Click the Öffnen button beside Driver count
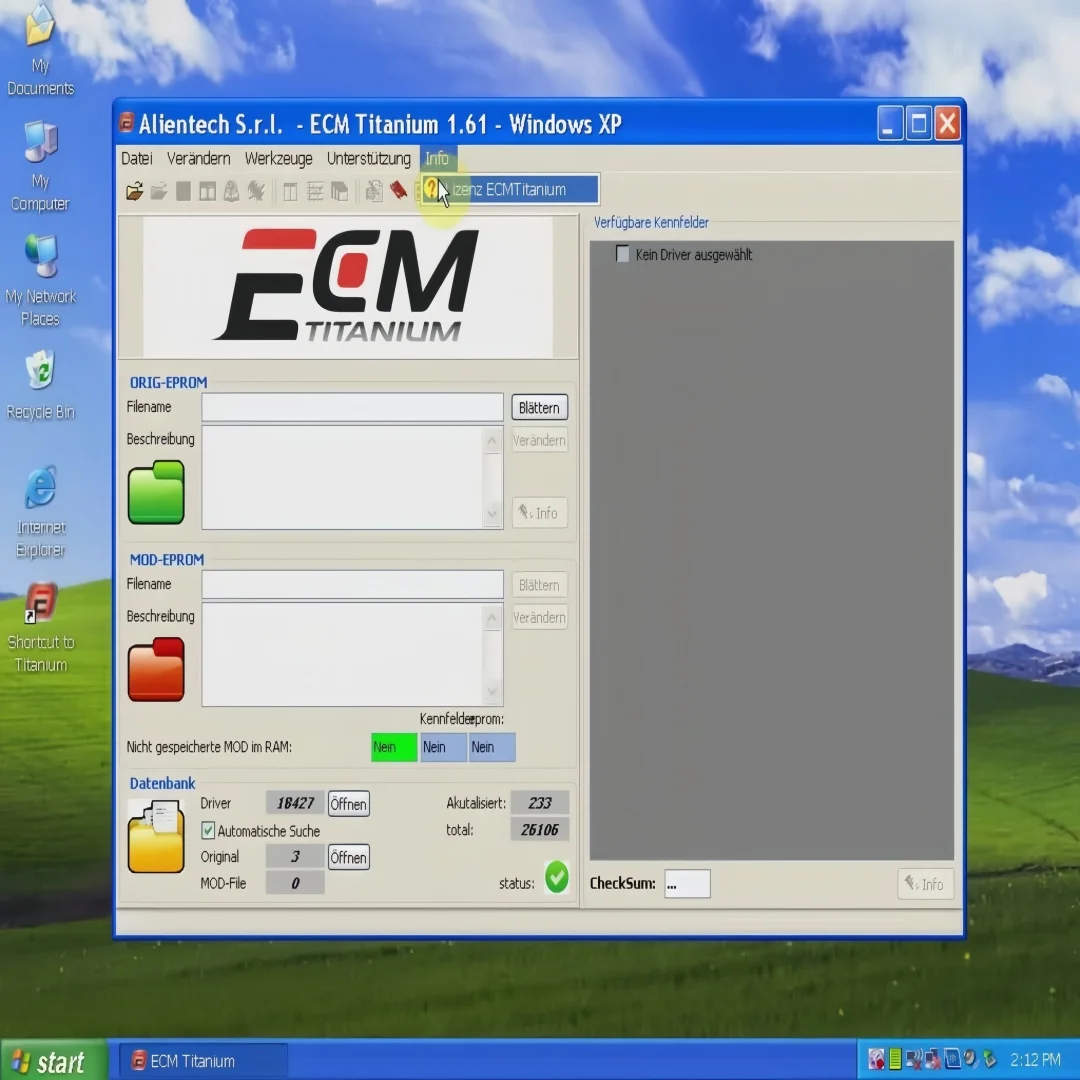1080x1080 pixels. pyautogui.click(x=348, y=803)
